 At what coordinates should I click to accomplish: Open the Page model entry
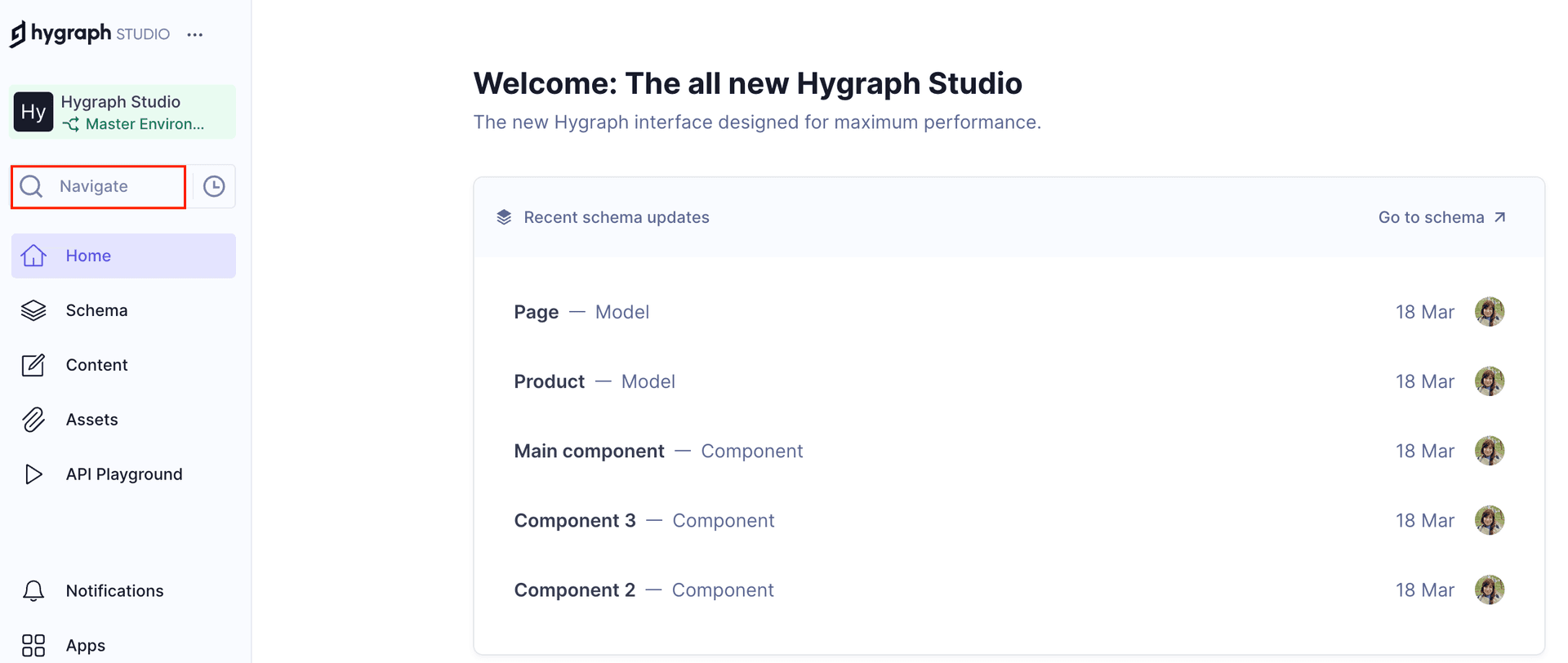1009,312
